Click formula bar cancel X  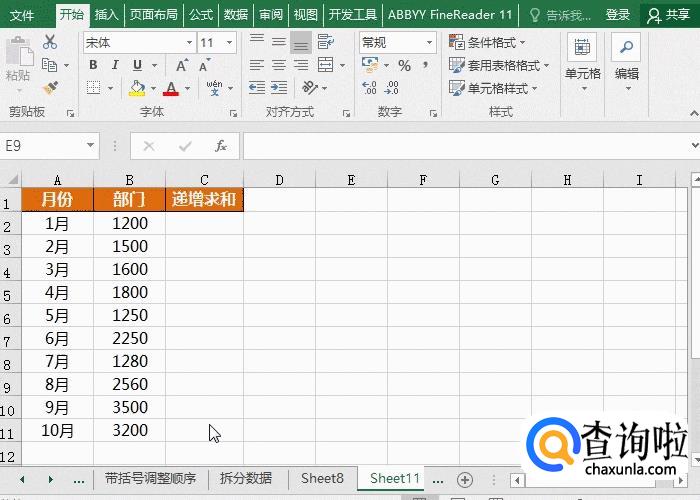coord(149,146)
